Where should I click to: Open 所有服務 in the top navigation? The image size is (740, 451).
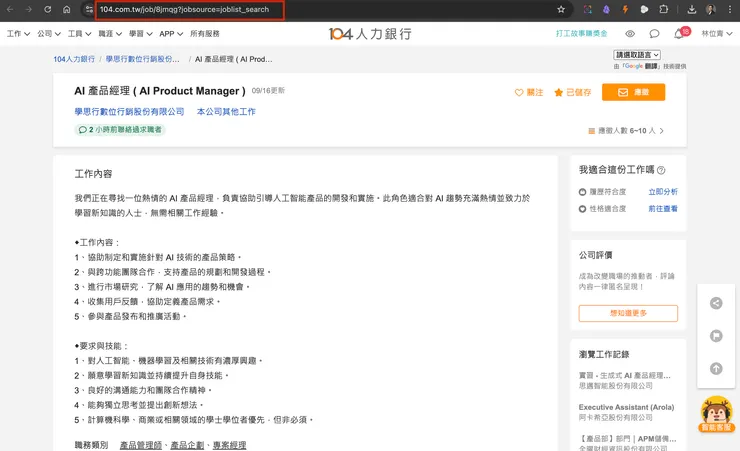point(205,33)
